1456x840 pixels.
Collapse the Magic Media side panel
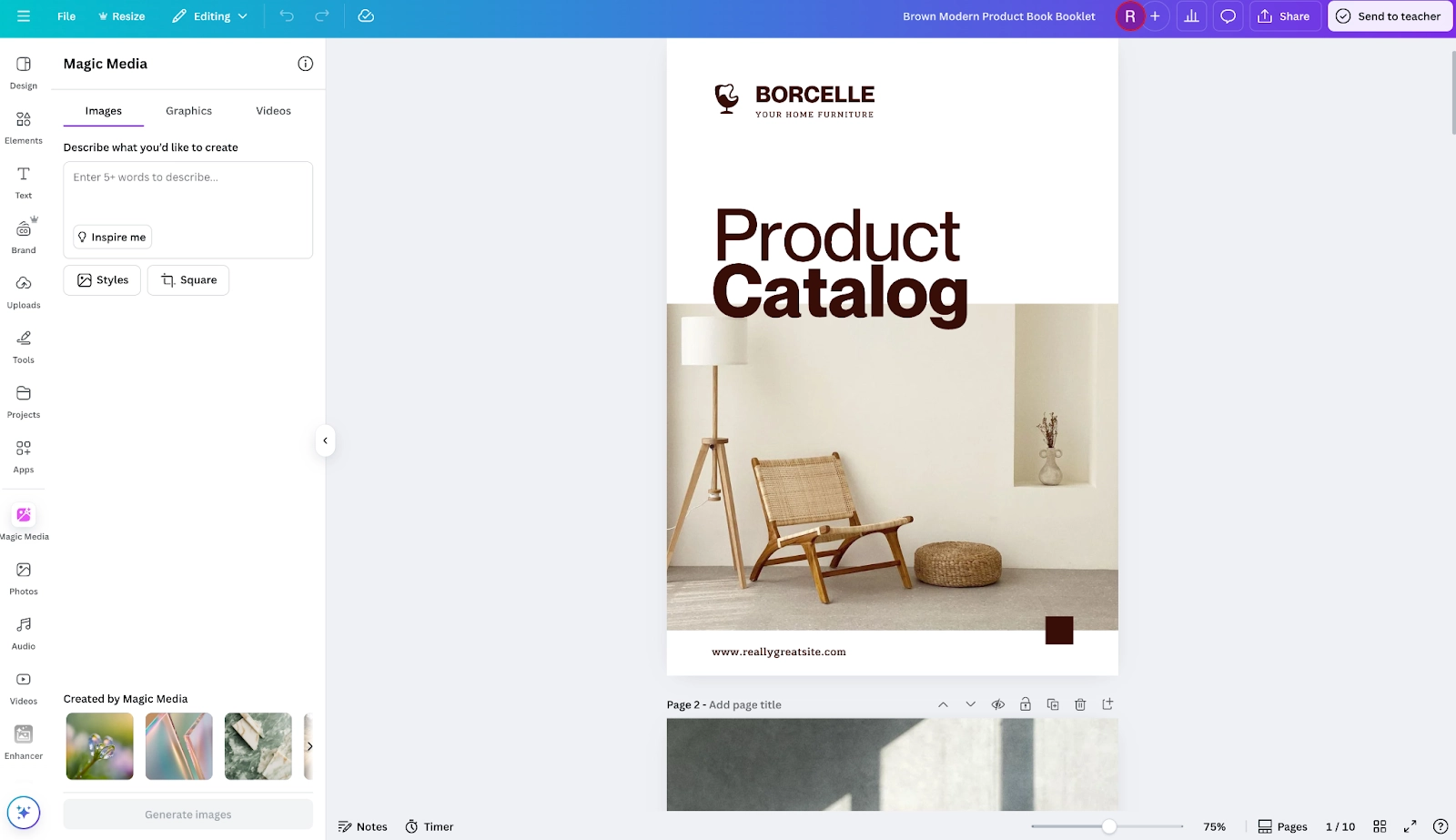point(325,440)
